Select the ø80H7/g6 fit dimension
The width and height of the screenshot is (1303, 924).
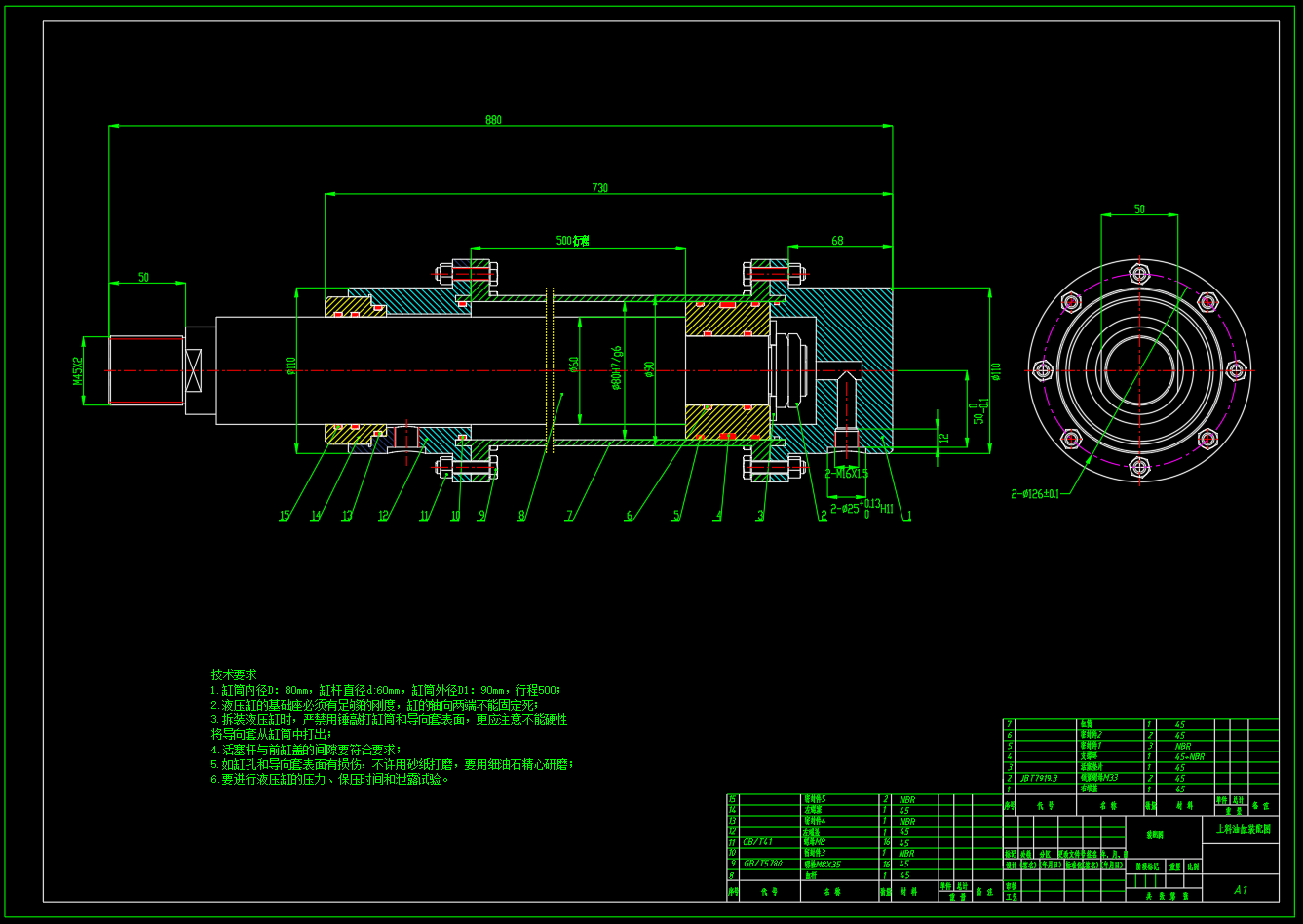coord(616,367)
